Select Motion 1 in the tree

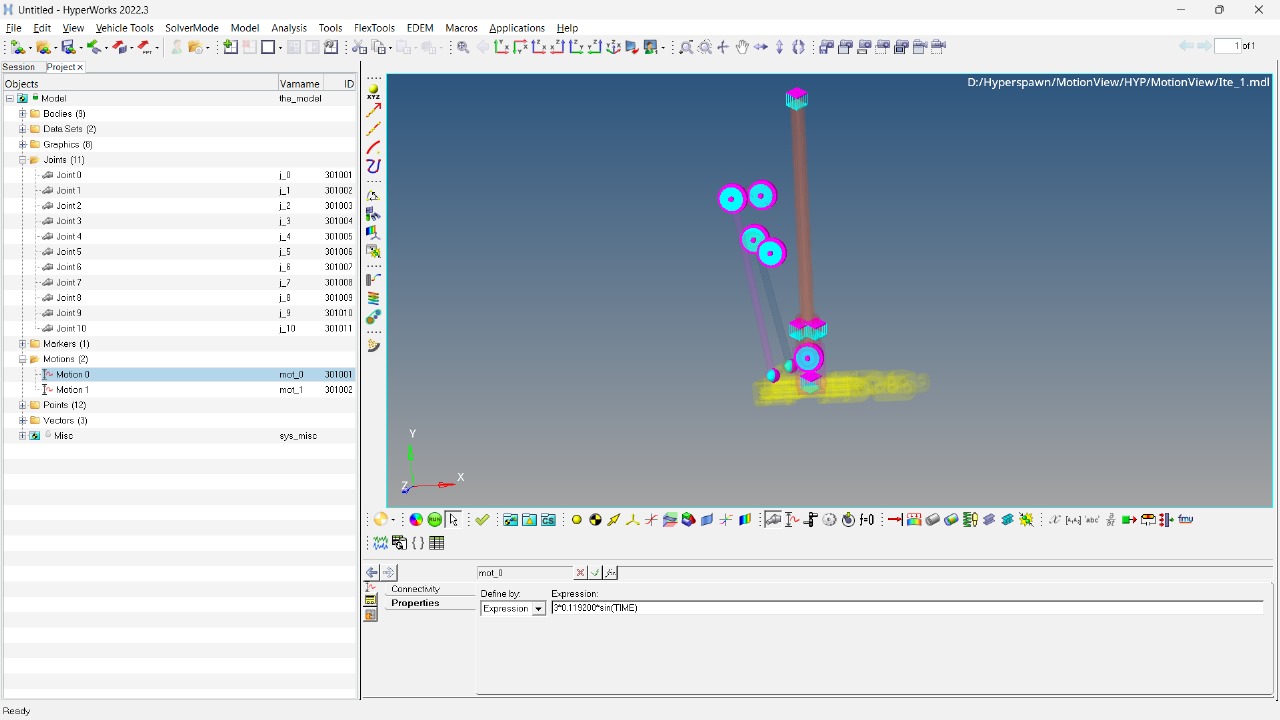point(72,390)
